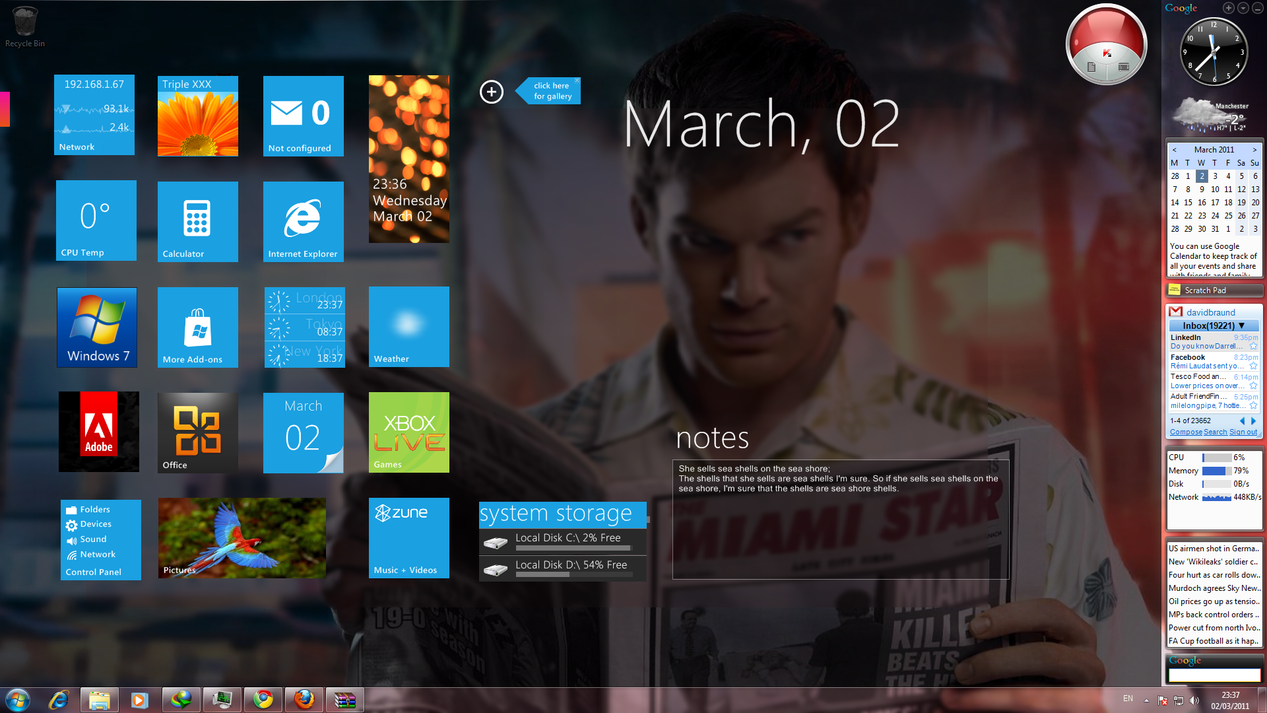This screenshot has height=713, width=1267.
Task: Select Local Disk D:\ 54% Free entry
Action: (x=563, y=569)
